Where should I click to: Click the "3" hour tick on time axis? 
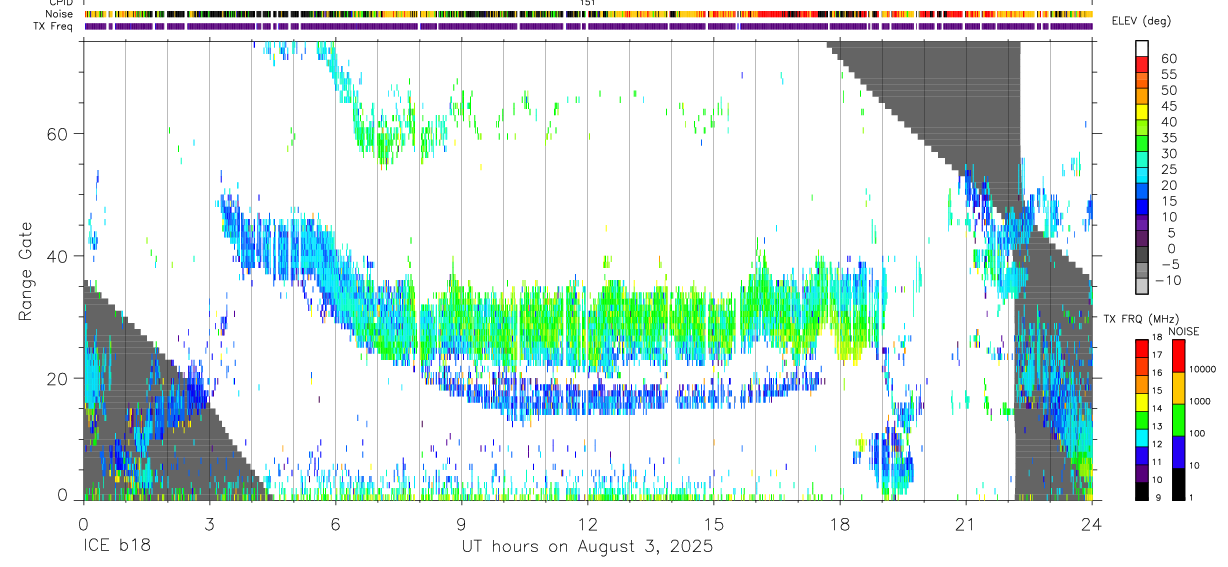point(209,523)
